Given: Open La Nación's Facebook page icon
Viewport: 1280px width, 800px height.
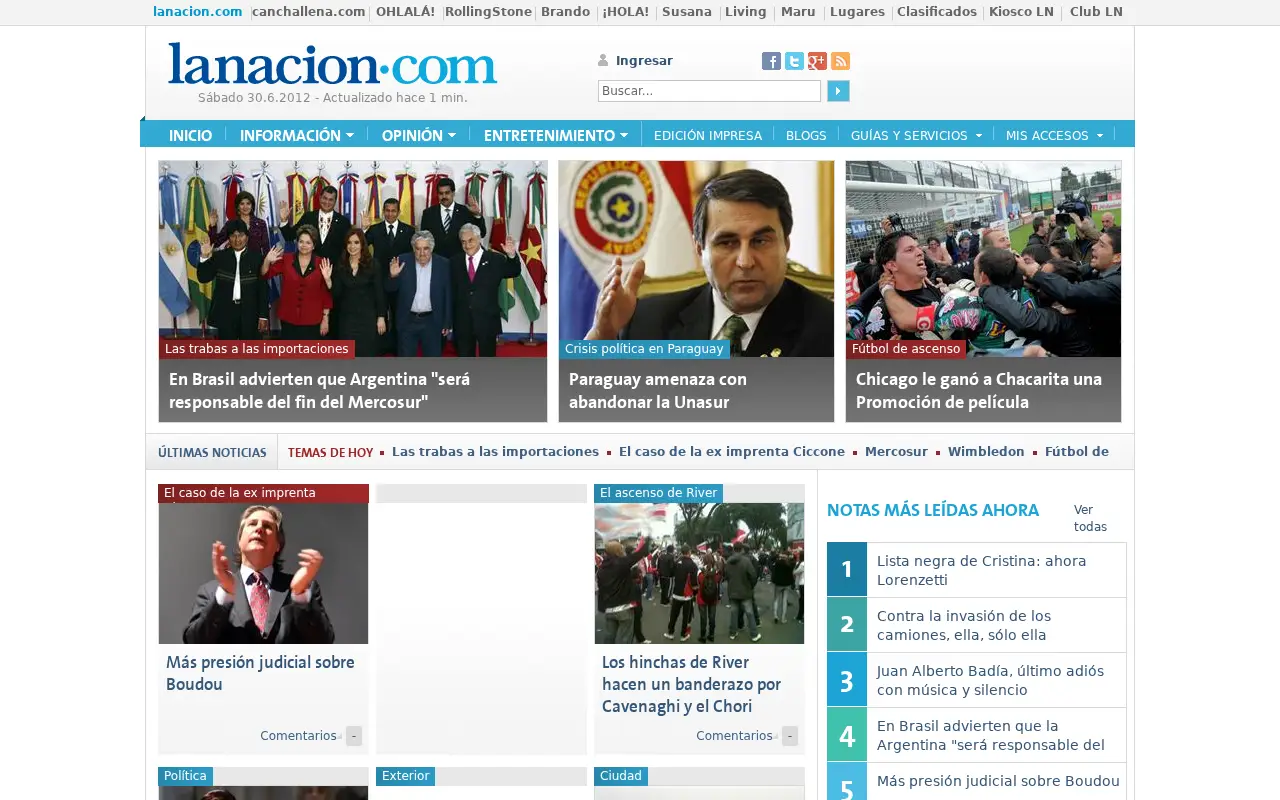Looking at the screenshot, I should point(771,61).
